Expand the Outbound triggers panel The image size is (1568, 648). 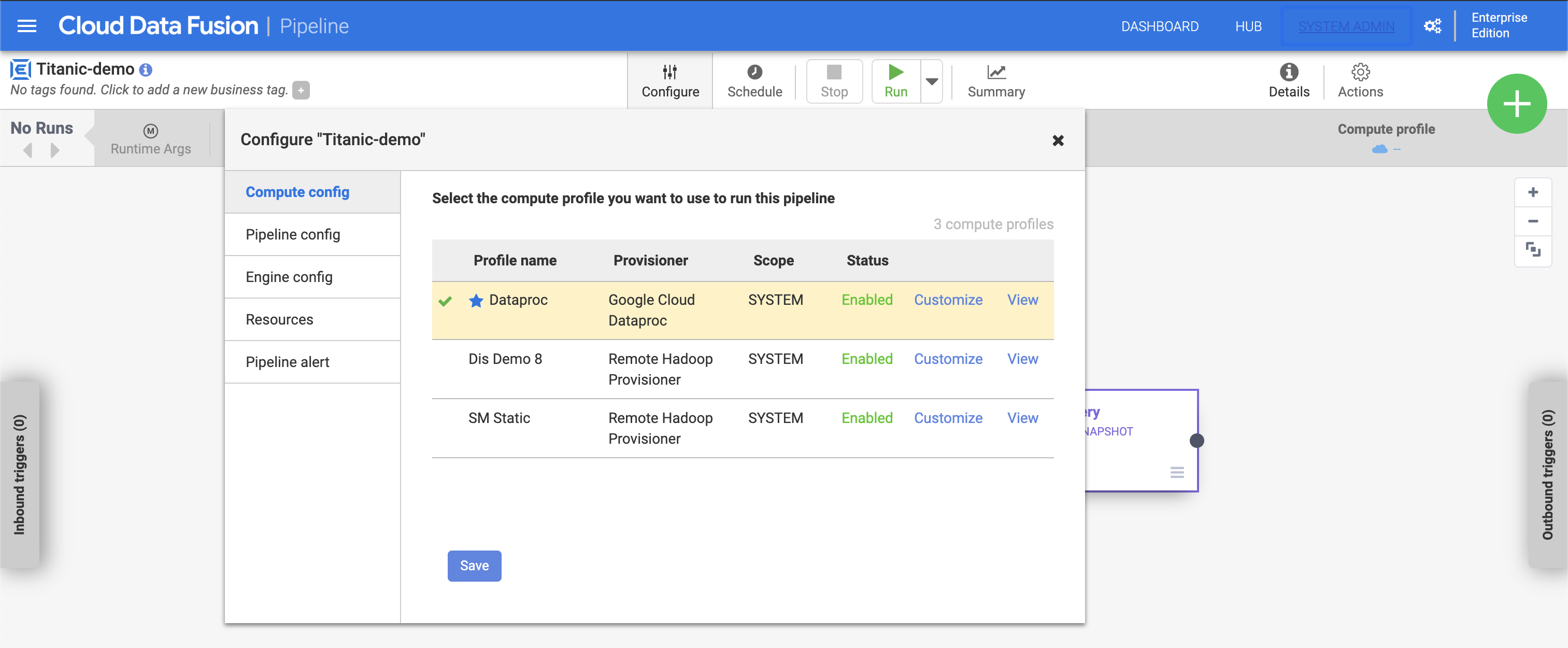click(x=1547, y=475)
